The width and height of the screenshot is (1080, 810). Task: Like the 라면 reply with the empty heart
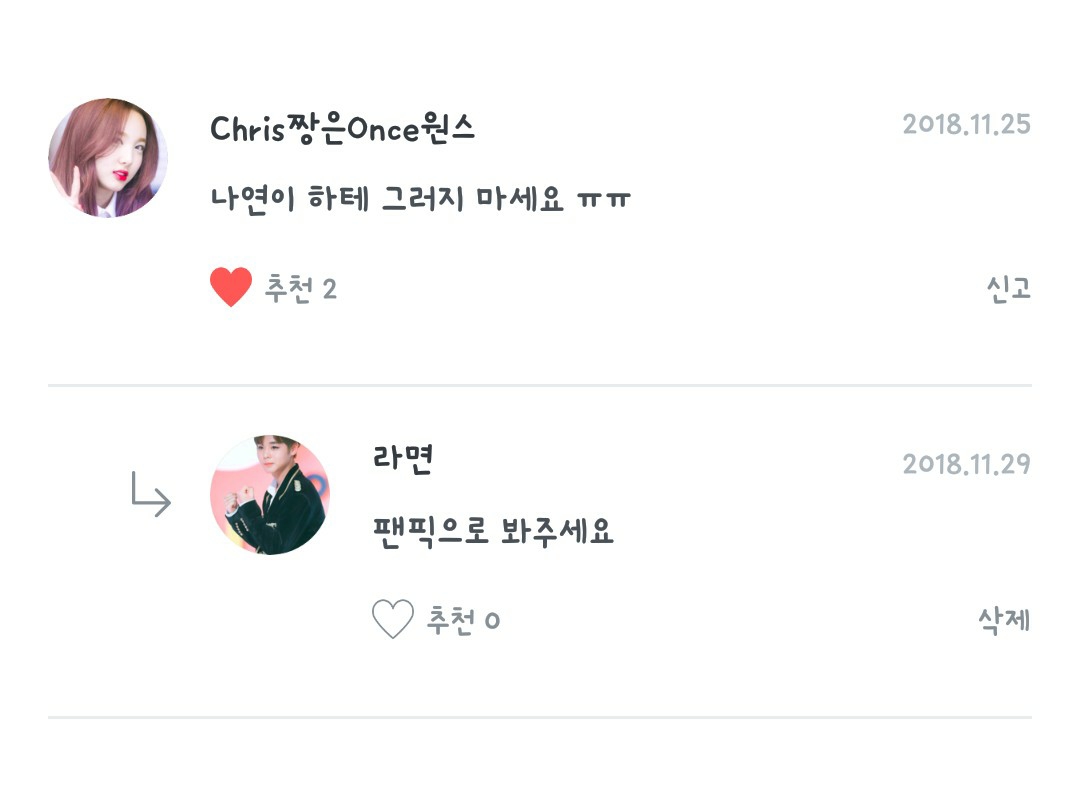392,620
